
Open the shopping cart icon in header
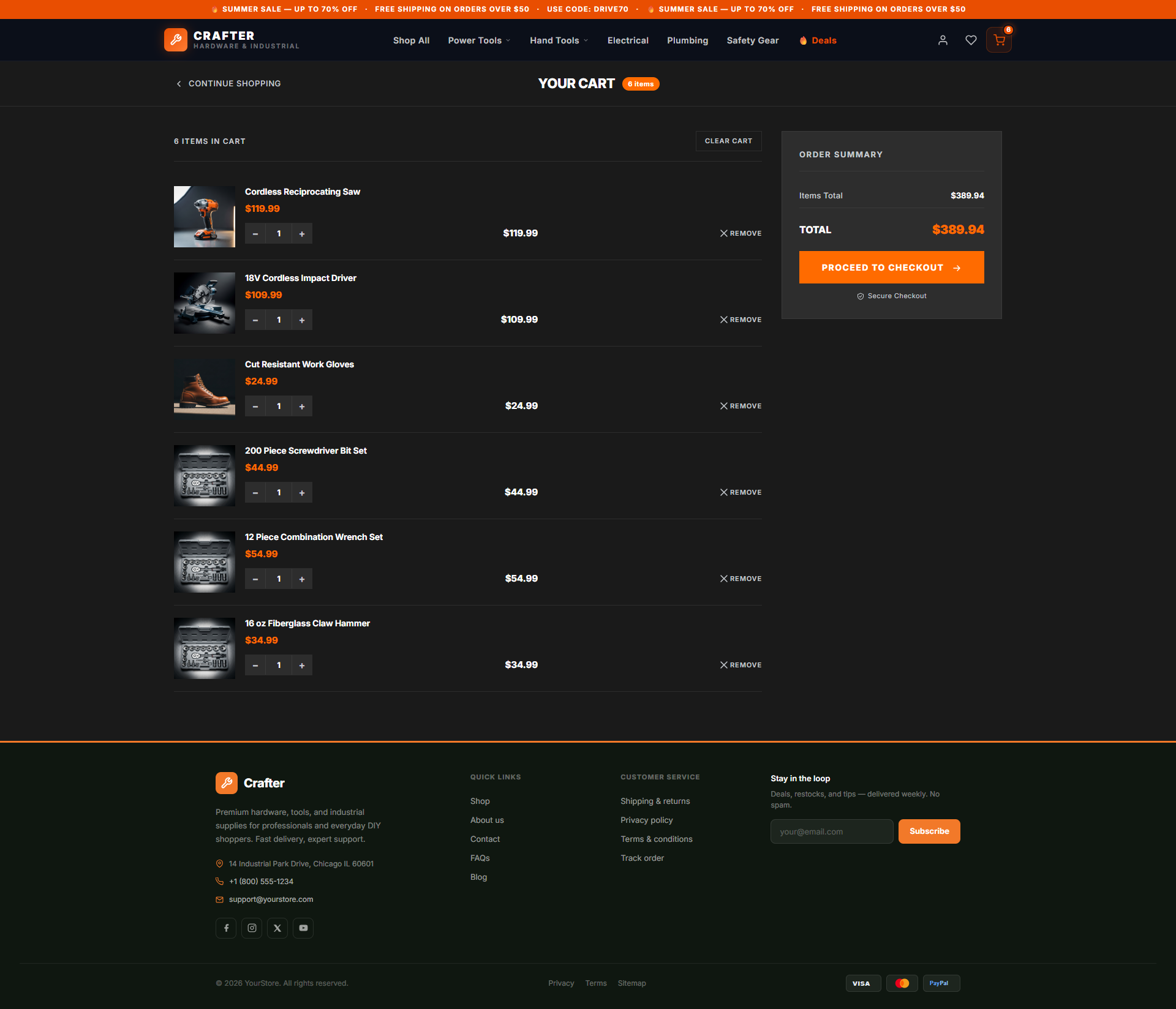point(999,40)
